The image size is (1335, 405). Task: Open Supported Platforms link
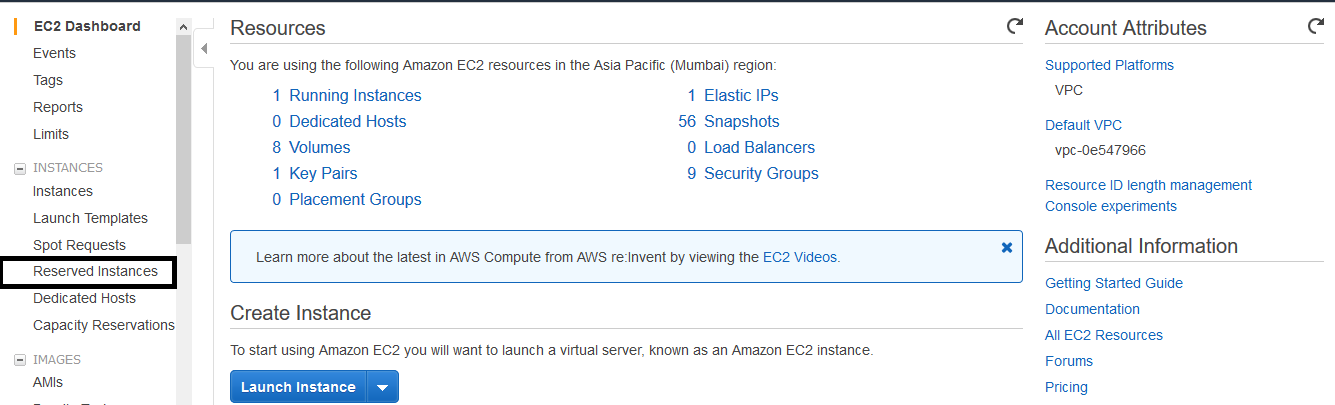tap(1109, 65)
